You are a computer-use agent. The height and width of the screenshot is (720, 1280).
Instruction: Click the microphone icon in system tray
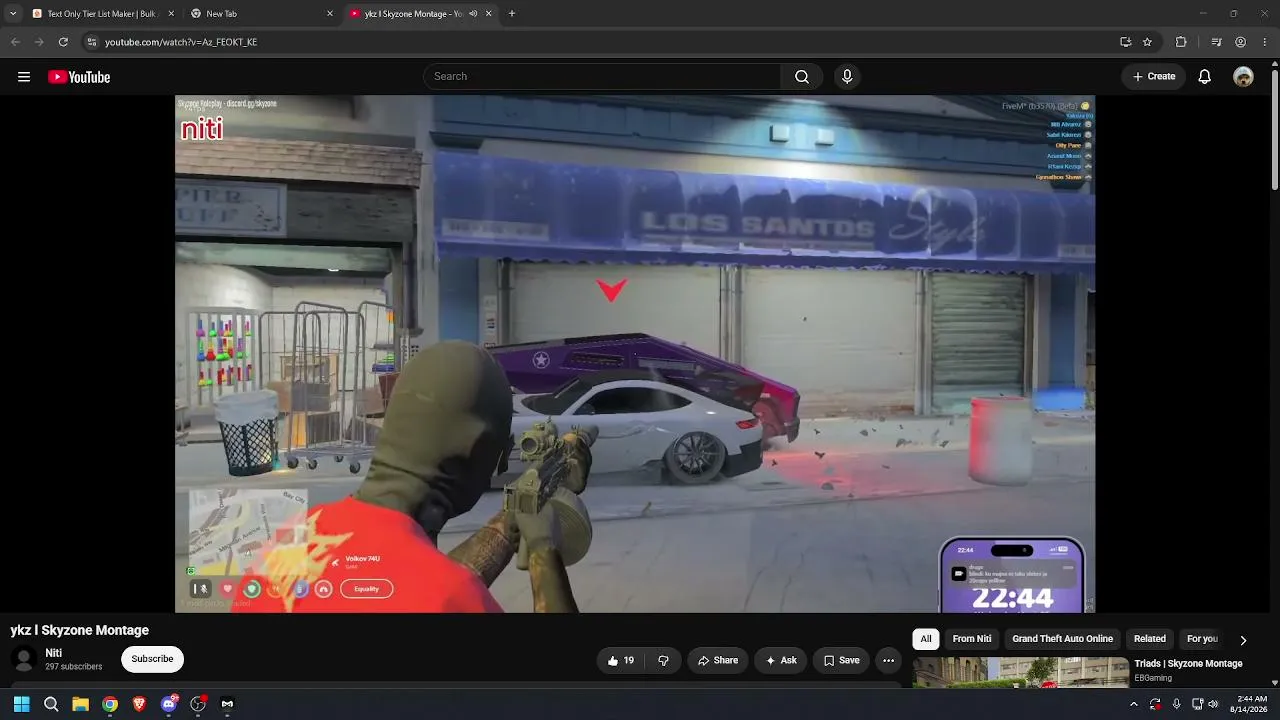pos(1176,704)
